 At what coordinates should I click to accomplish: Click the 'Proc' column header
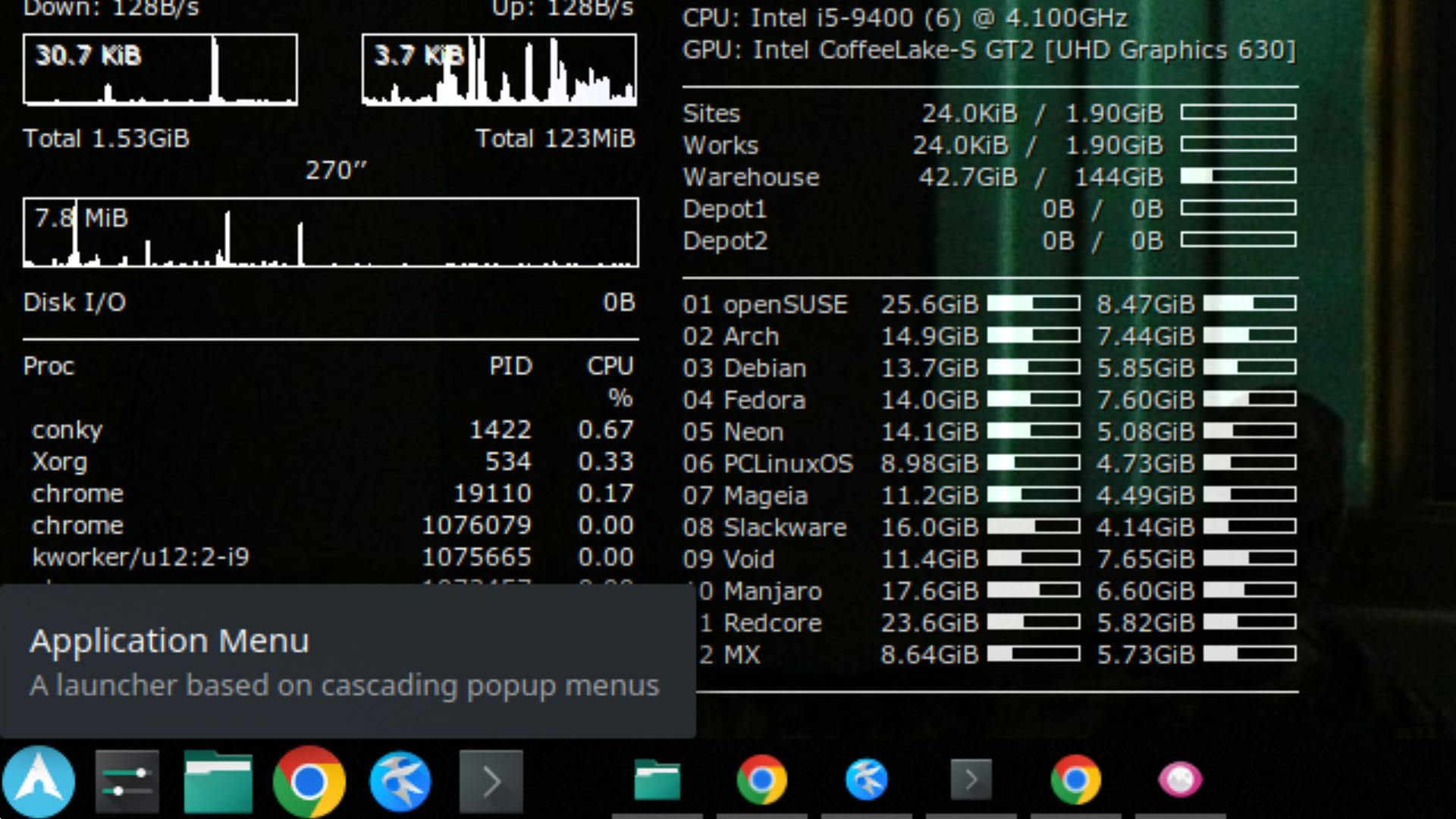point(49,366)
